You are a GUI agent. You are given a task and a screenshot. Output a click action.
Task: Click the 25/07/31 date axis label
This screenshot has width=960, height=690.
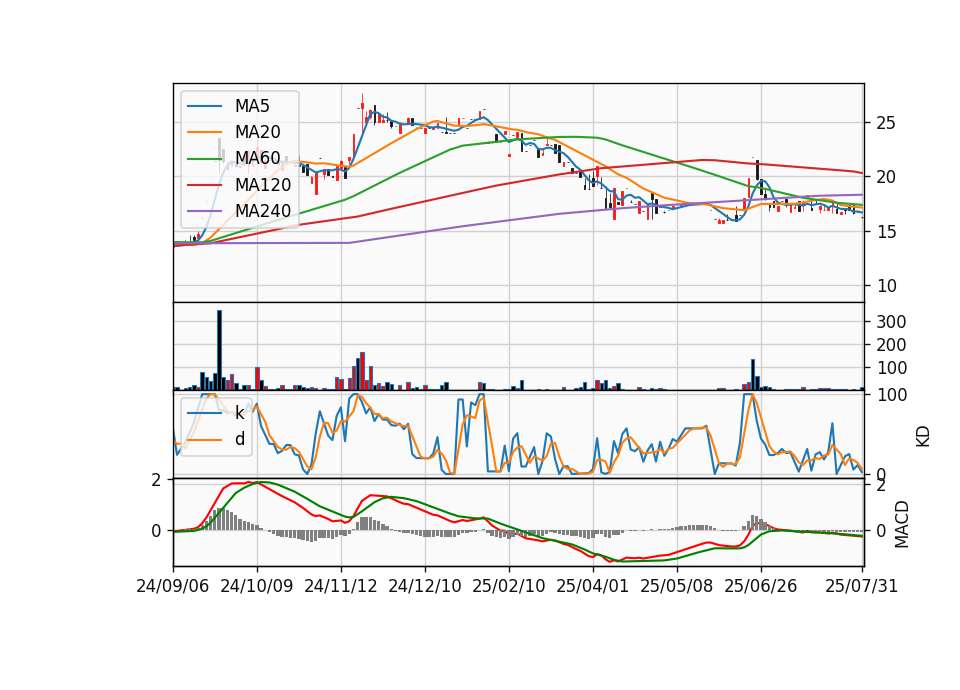(861, 587)
